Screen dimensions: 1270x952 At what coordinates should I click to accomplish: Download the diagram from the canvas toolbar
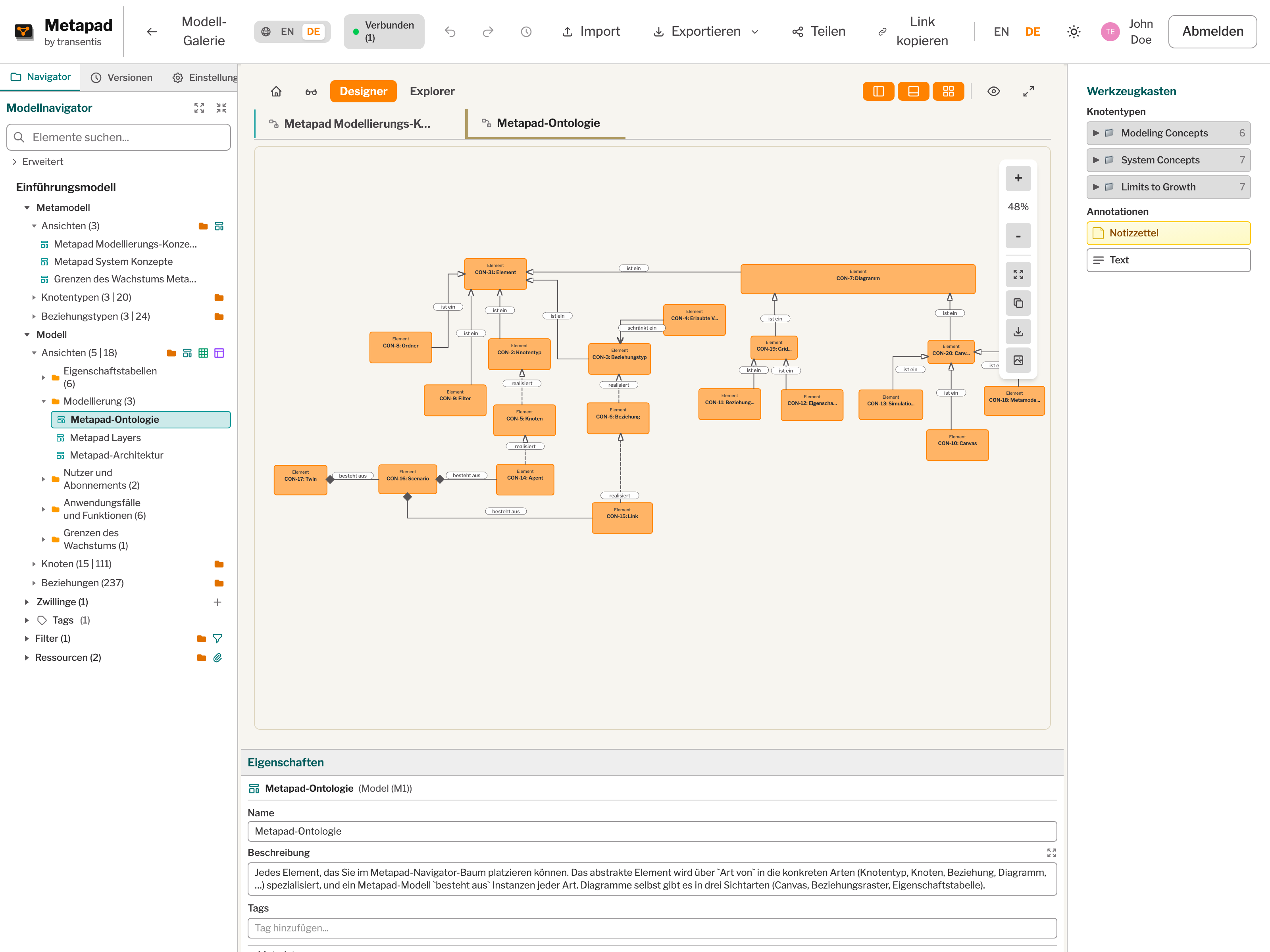[x=1018, y=332]
